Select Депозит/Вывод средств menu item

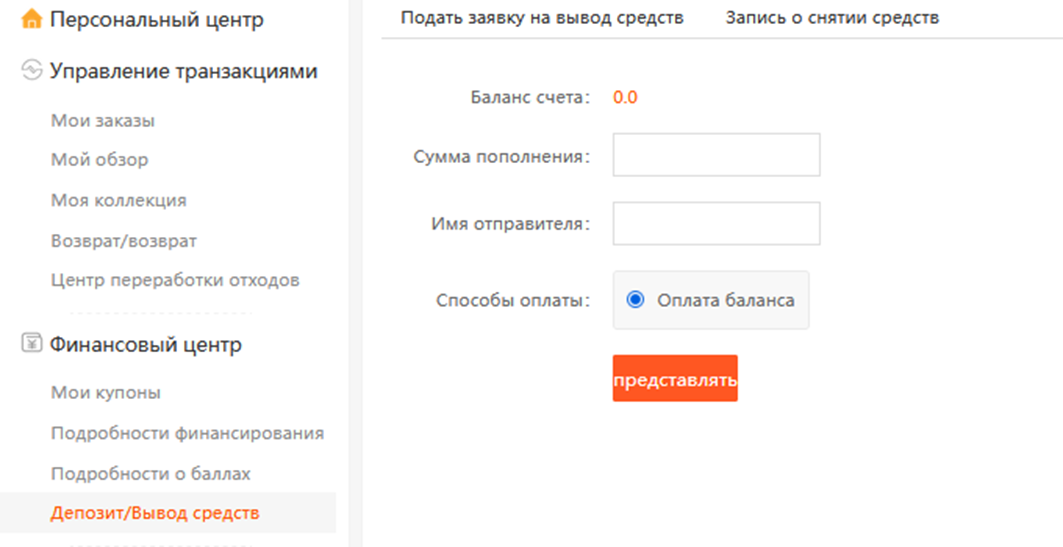(x=155, y=513)
